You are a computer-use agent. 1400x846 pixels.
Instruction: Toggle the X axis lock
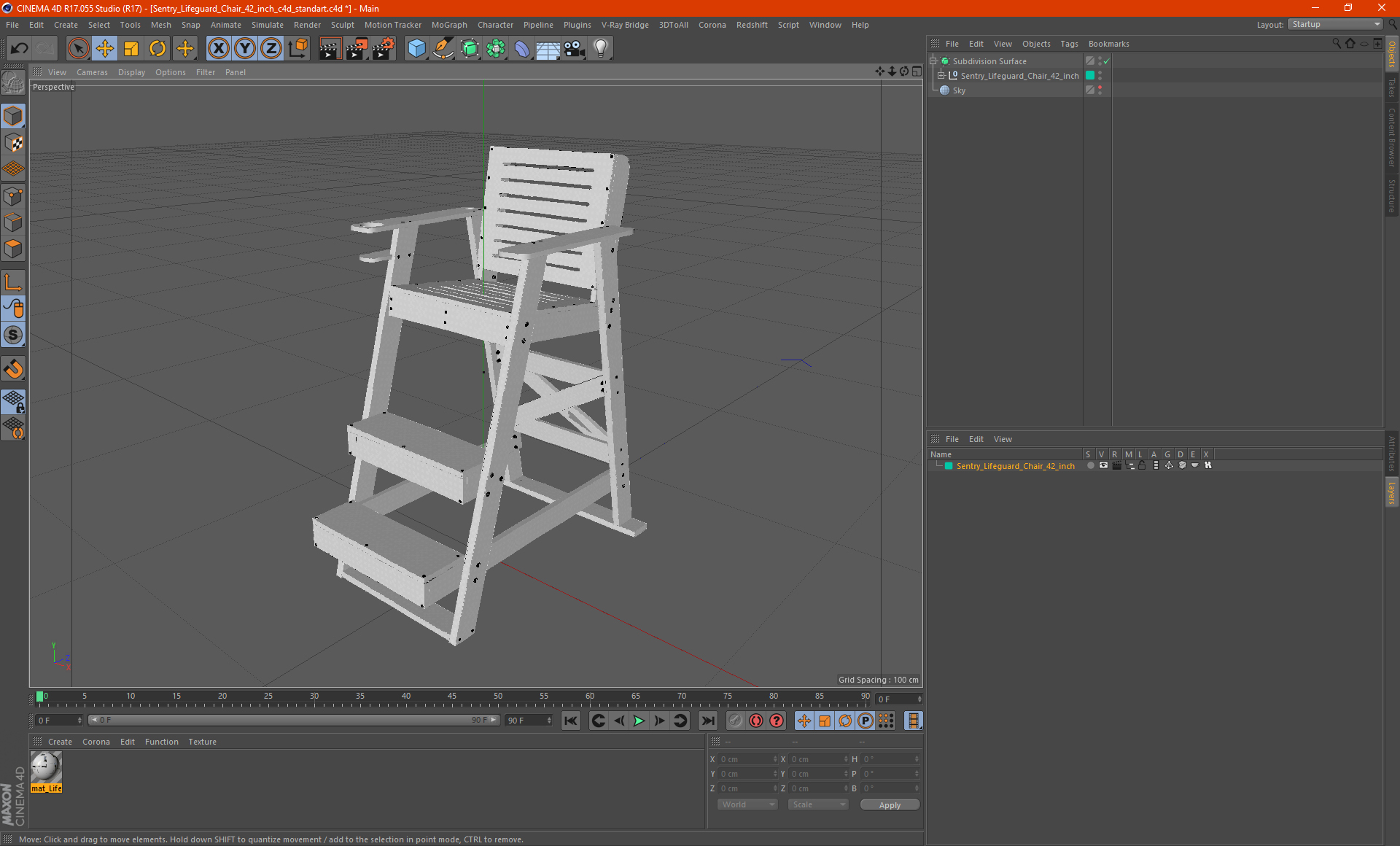(218, 49)
